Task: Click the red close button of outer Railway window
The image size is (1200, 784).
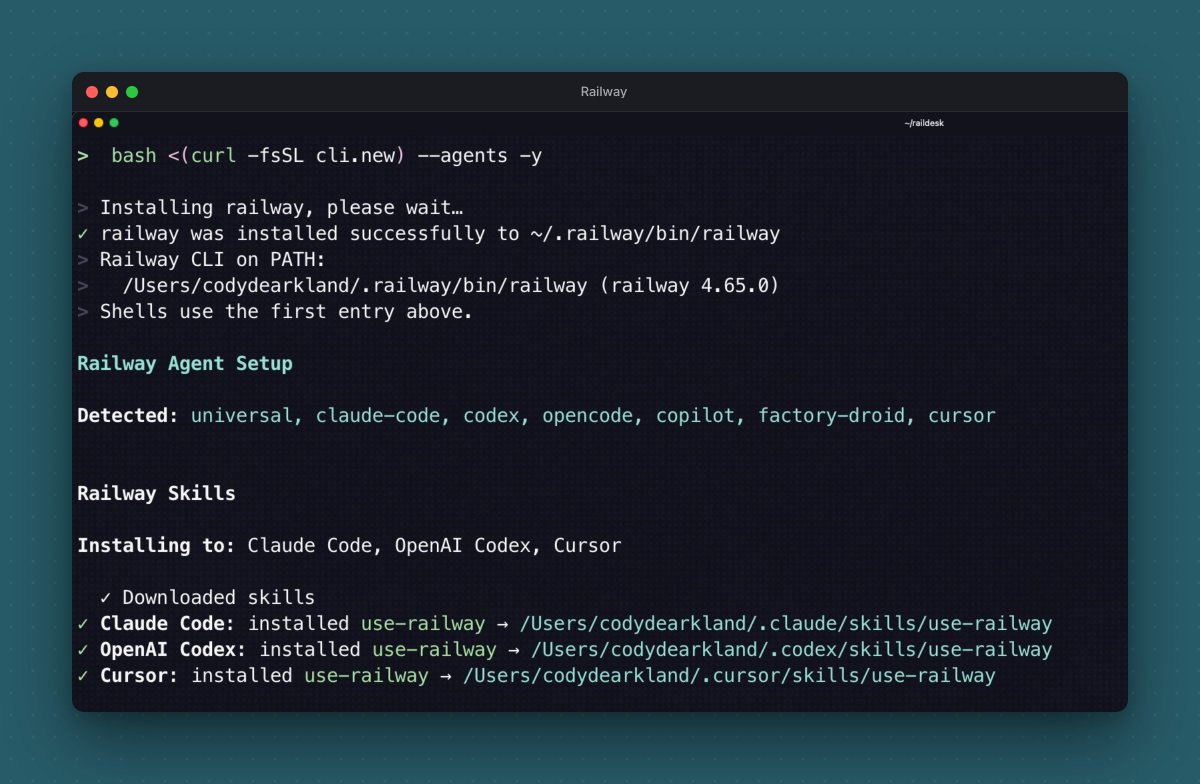Action: [92, 92]
